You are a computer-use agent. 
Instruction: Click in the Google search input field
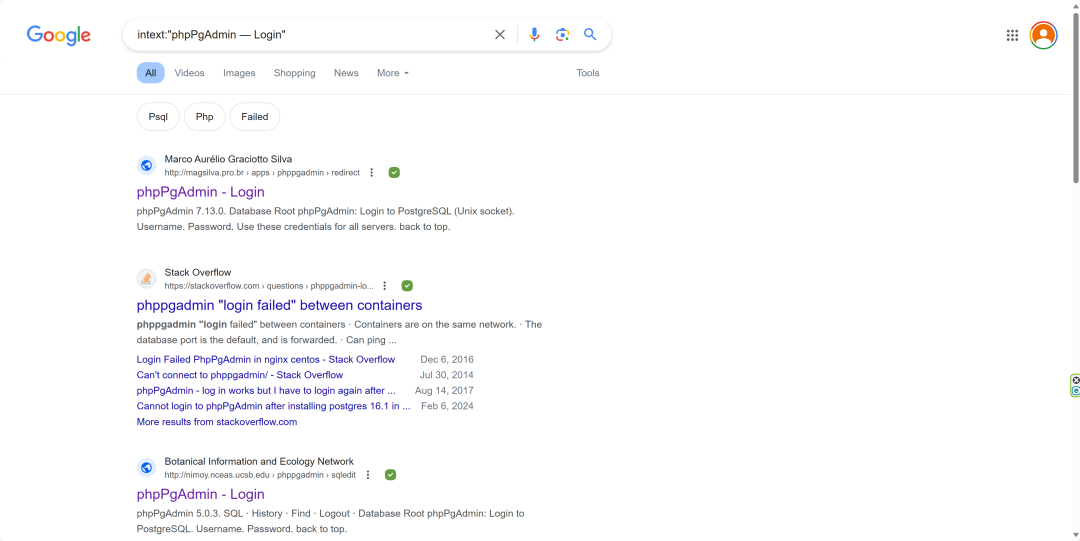[x=310, y=34]
